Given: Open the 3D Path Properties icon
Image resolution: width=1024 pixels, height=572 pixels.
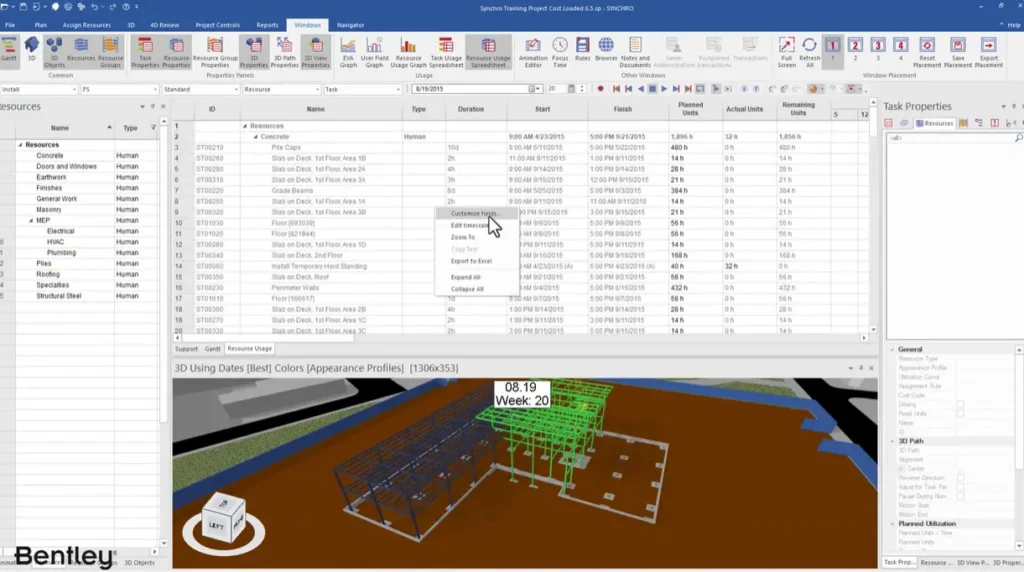Looking at the screenshot, I should coord(284,52).
